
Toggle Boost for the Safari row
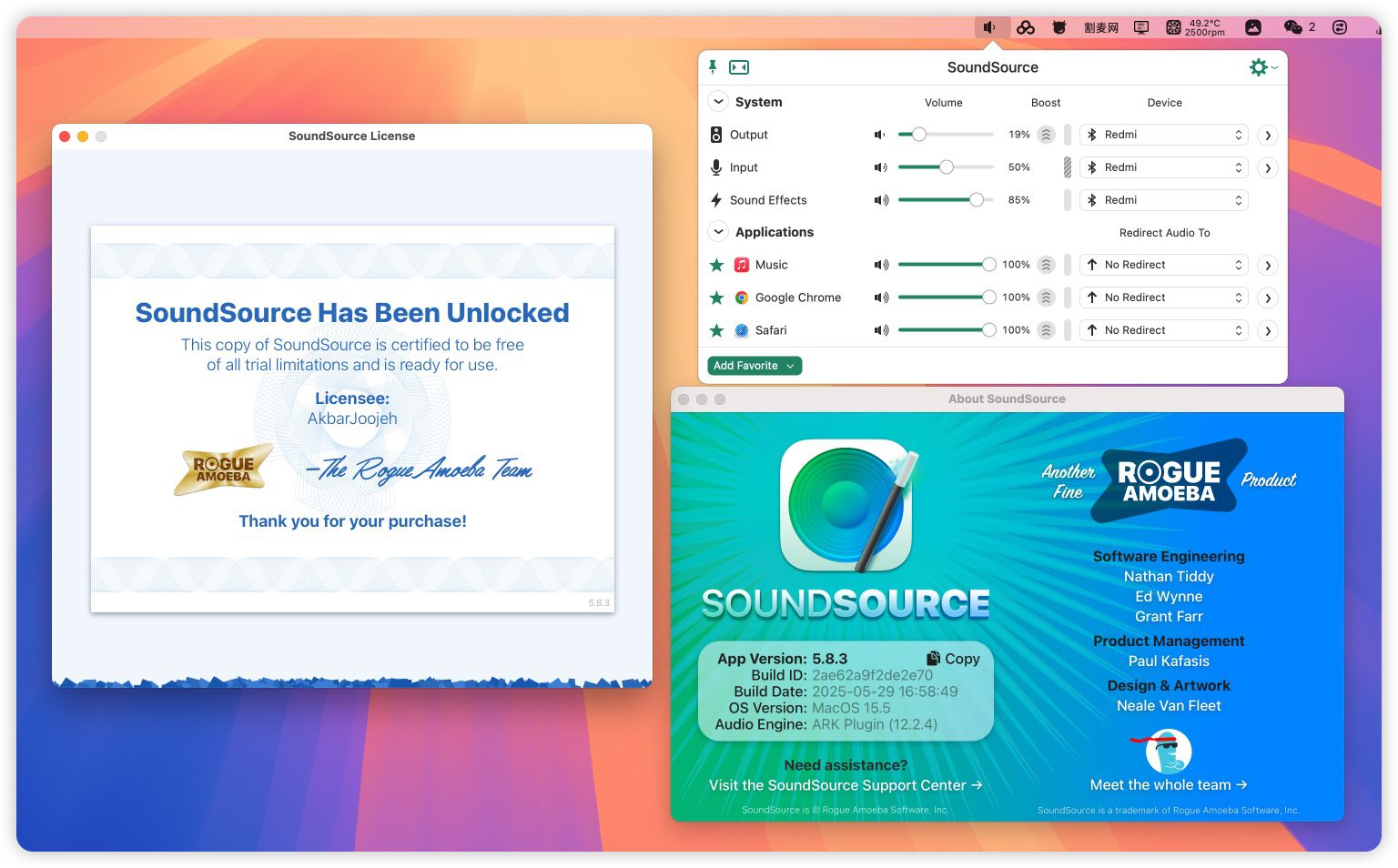coord(1047,330)
